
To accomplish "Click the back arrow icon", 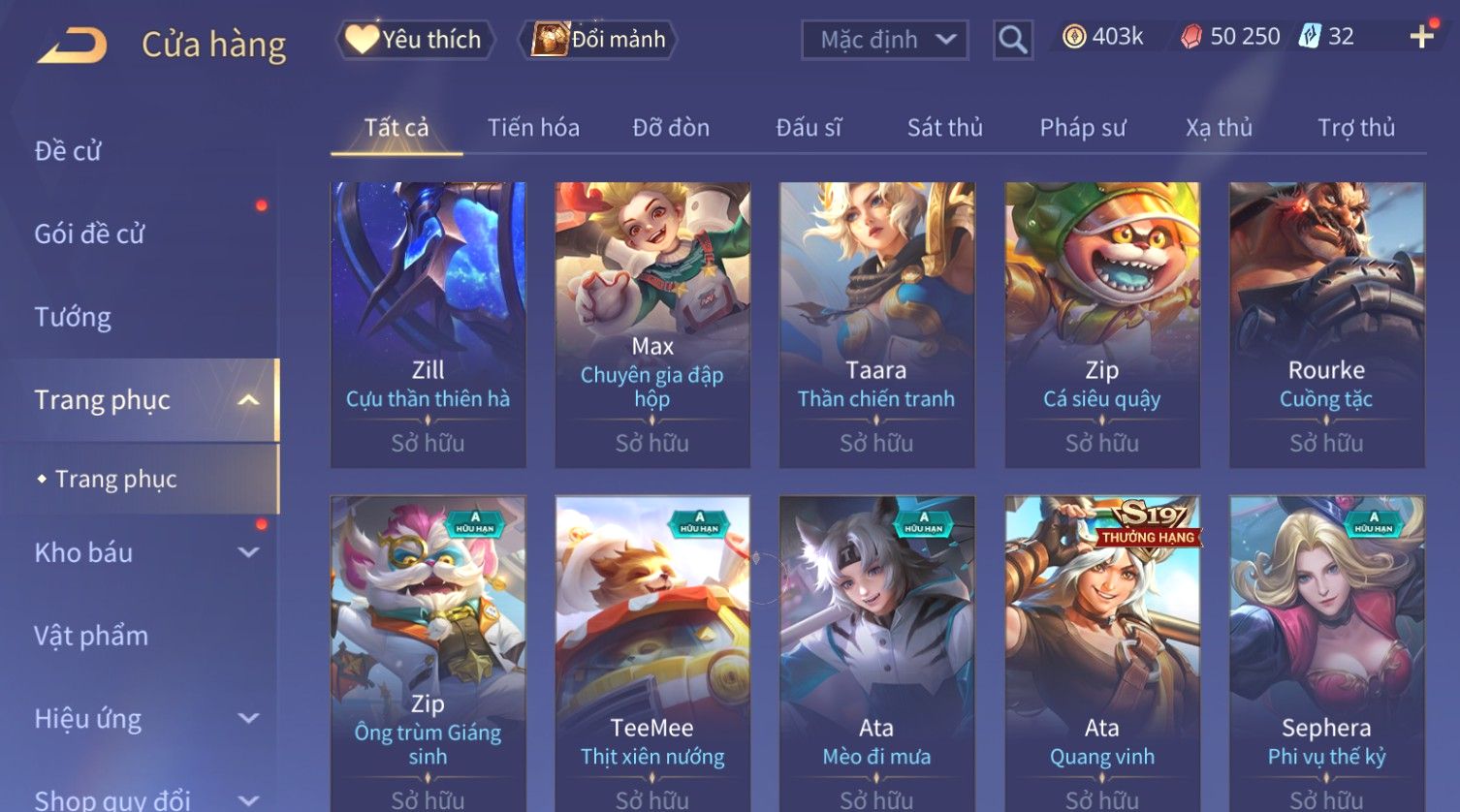I will tap(72, 45).
